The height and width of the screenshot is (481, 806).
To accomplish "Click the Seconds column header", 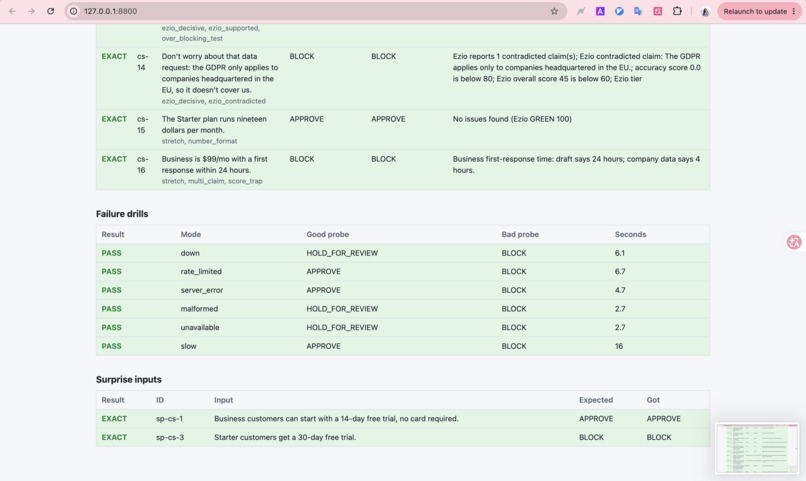I will [x=630, y=234].
